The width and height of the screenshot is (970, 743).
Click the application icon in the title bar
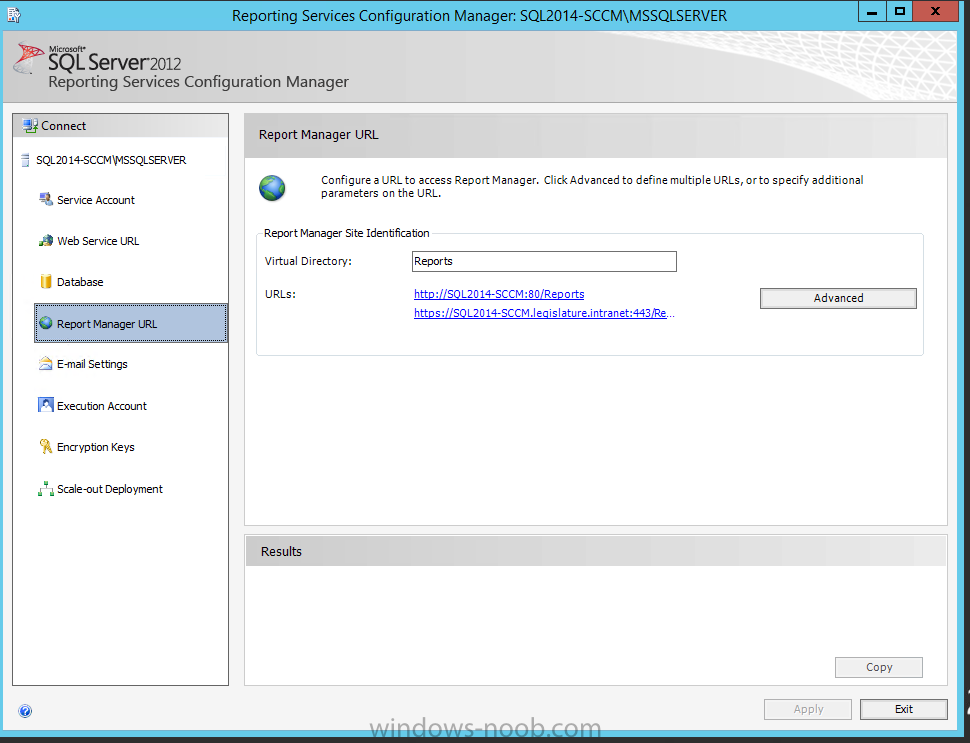pos(14,15)
